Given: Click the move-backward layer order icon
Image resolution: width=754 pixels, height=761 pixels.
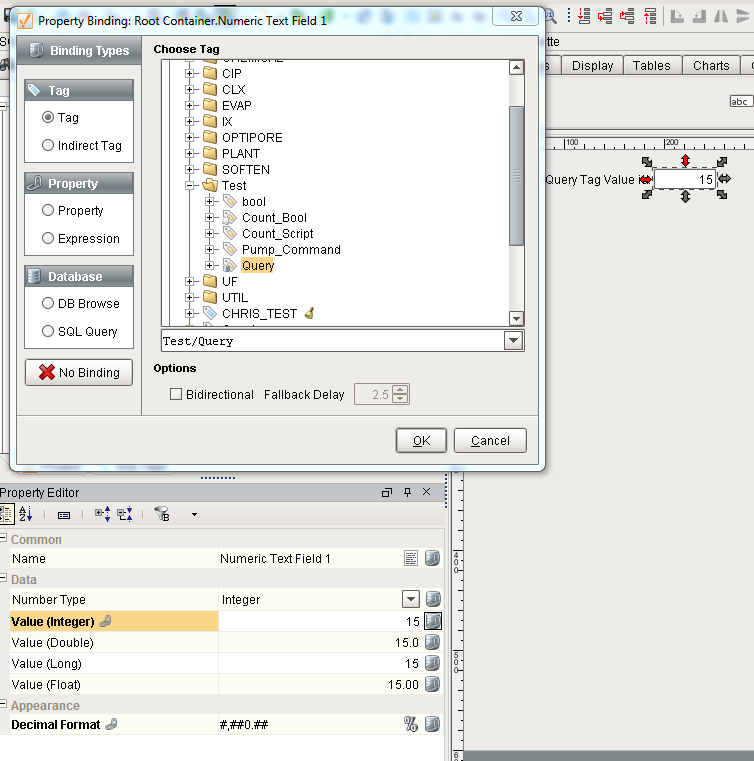Looking at the screenshot, I should point(605,17).
